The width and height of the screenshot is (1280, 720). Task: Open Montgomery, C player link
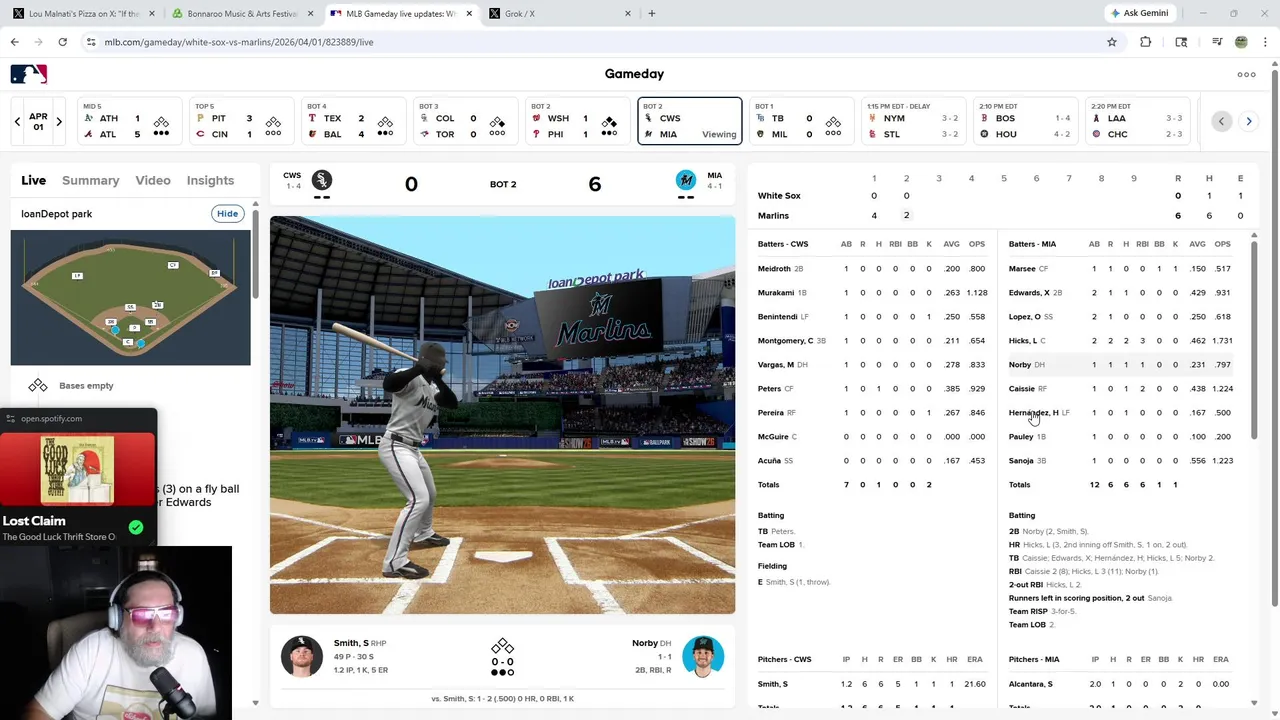[785, 341]
